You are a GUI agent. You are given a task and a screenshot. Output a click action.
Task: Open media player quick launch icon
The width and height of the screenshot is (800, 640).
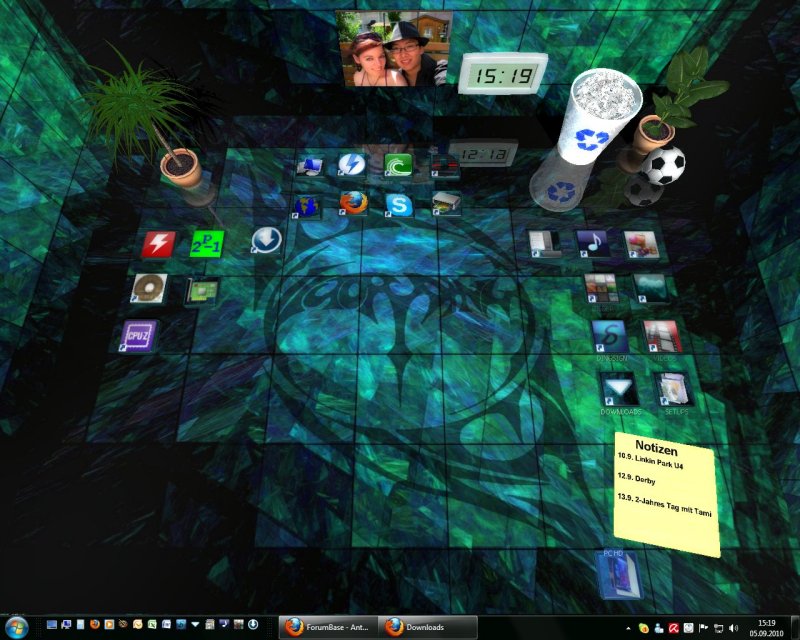pyautogui.click(x=109, y=624)
